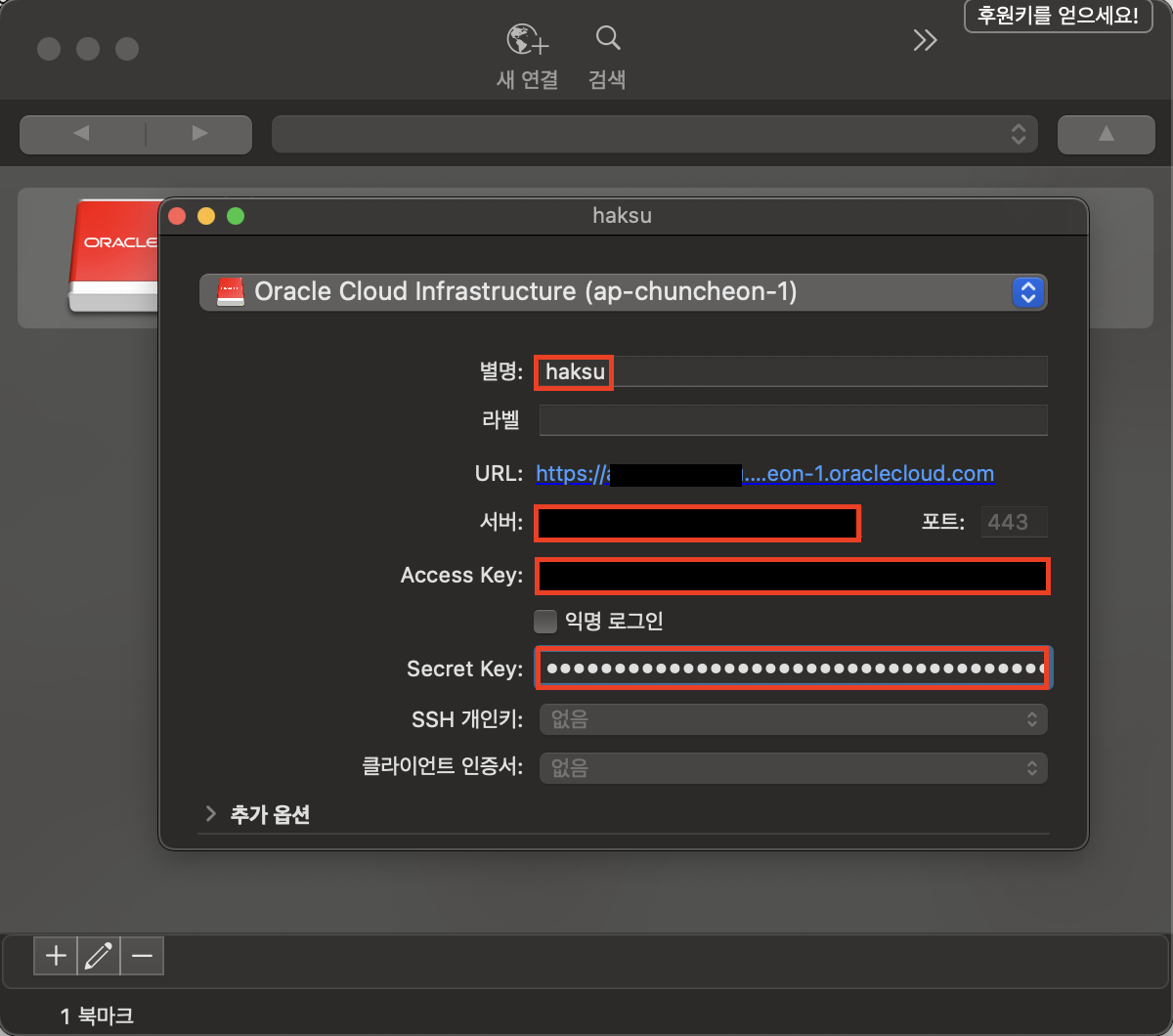Open the path selector combo box
This screenshot has width=1173, height=1036.
click(654, 134)
